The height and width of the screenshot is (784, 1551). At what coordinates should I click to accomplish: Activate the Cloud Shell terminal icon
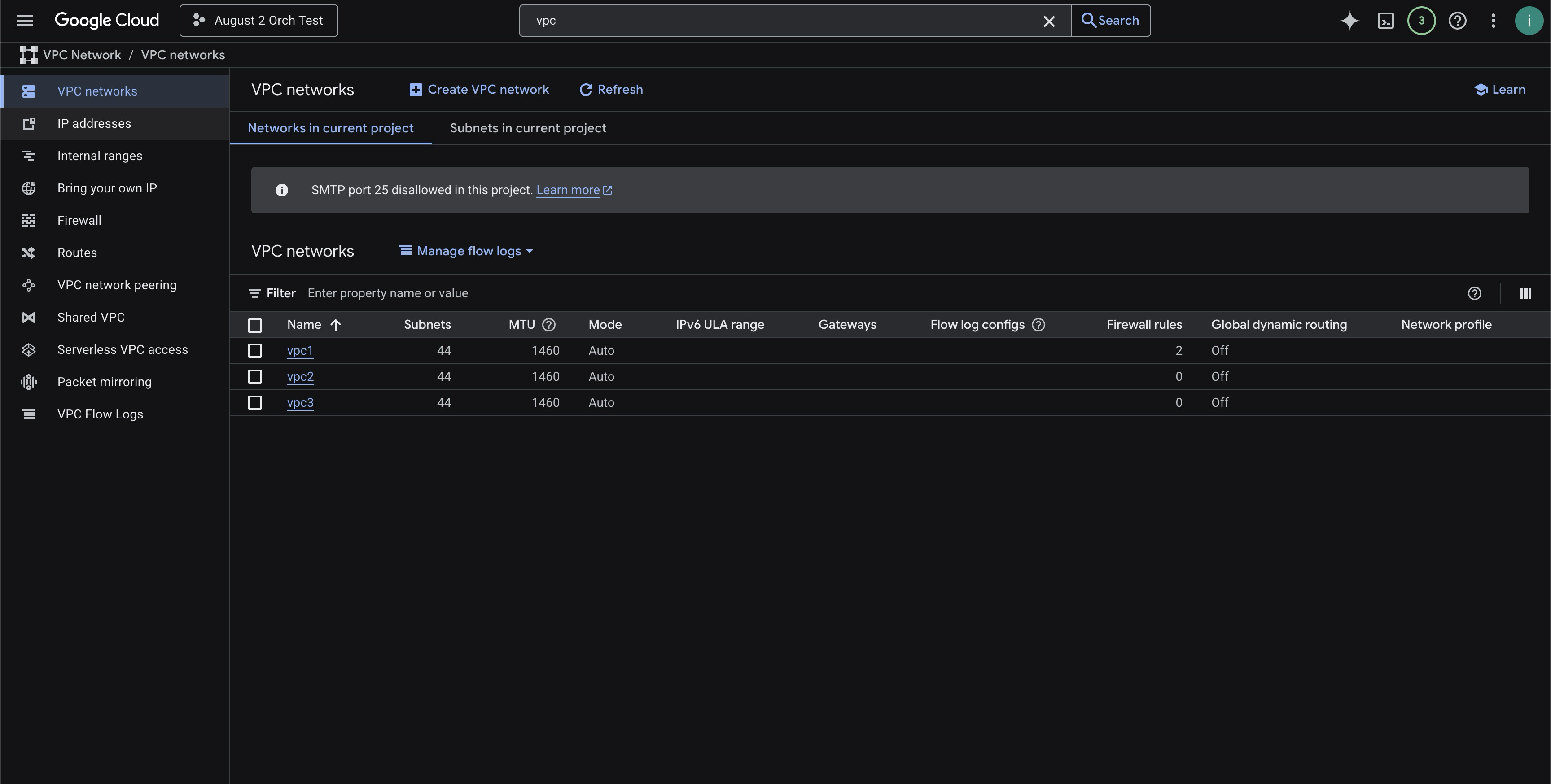1385,21
